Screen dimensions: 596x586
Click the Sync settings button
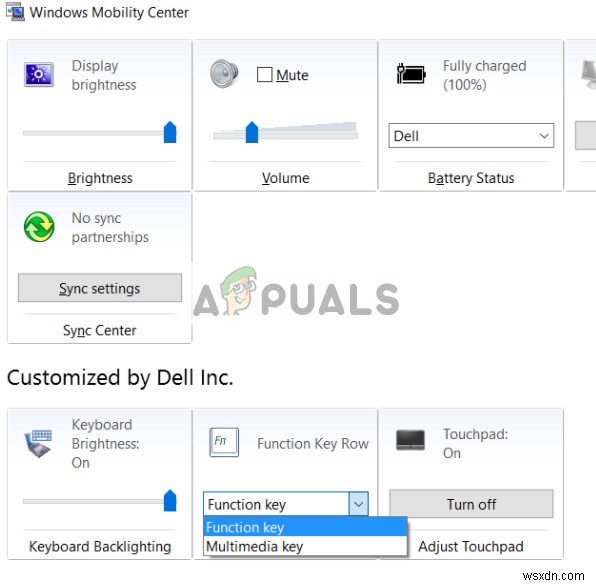tap(100, 288)
